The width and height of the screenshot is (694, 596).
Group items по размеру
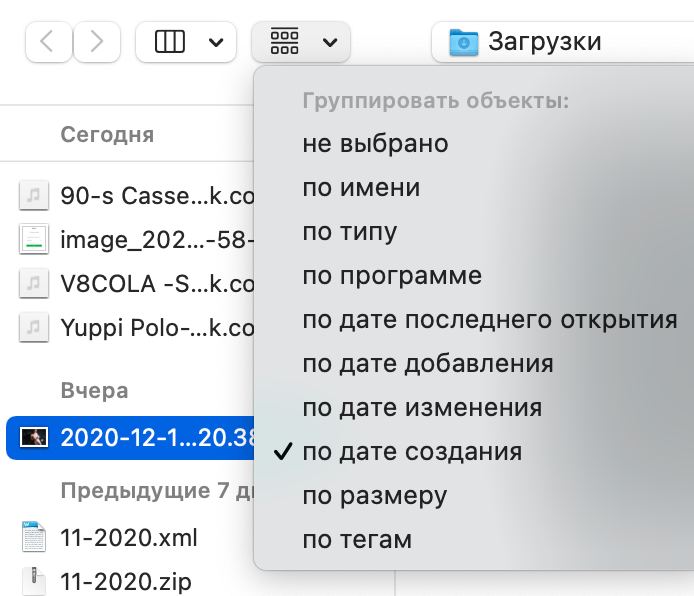(x=374, y=496)
